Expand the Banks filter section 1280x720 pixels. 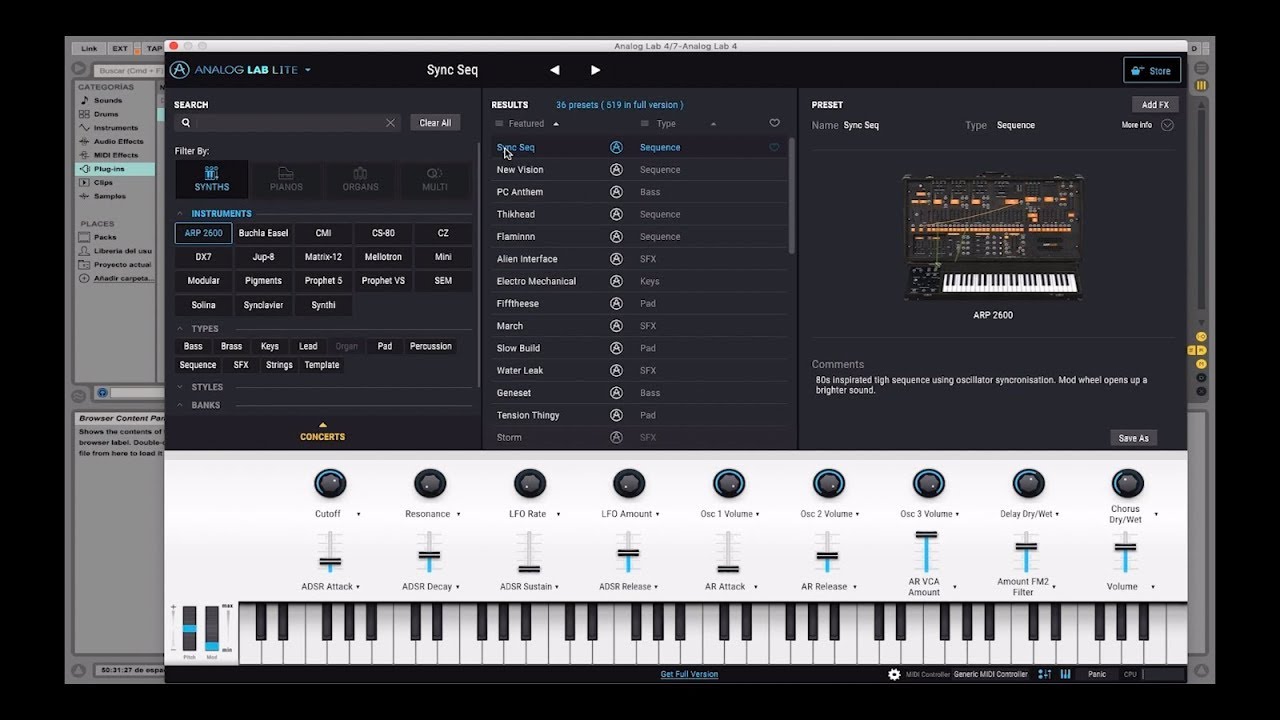pyautogui.click(x=181, y=405)
